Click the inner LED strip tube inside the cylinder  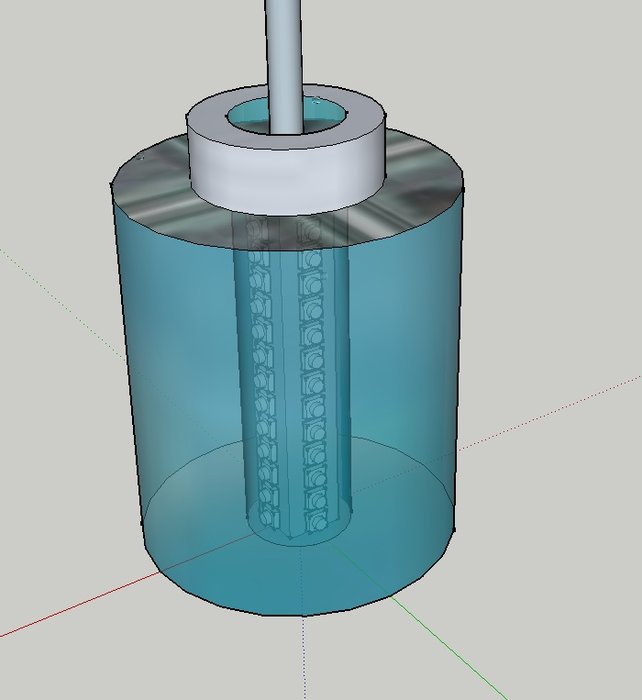(x=291, y=379)
